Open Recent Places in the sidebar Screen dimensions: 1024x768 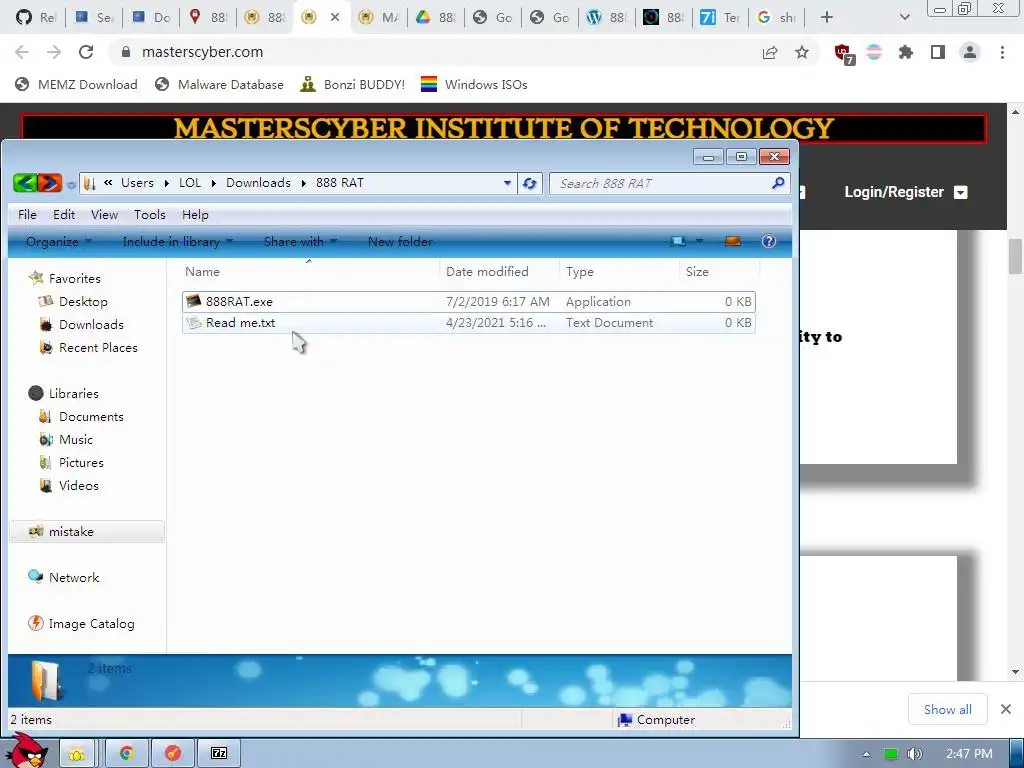coord(88,348)
